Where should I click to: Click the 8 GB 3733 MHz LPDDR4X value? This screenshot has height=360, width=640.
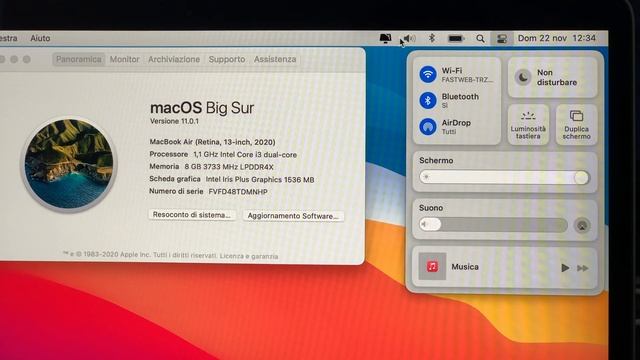coord(229,167)
